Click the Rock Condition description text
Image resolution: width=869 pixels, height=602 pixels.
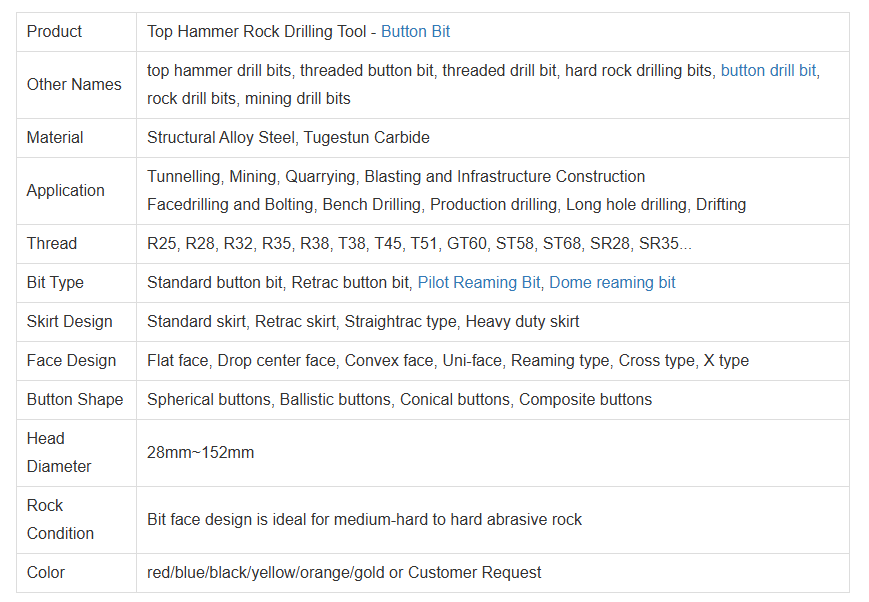pyautogui.click(x=364, y=519)
